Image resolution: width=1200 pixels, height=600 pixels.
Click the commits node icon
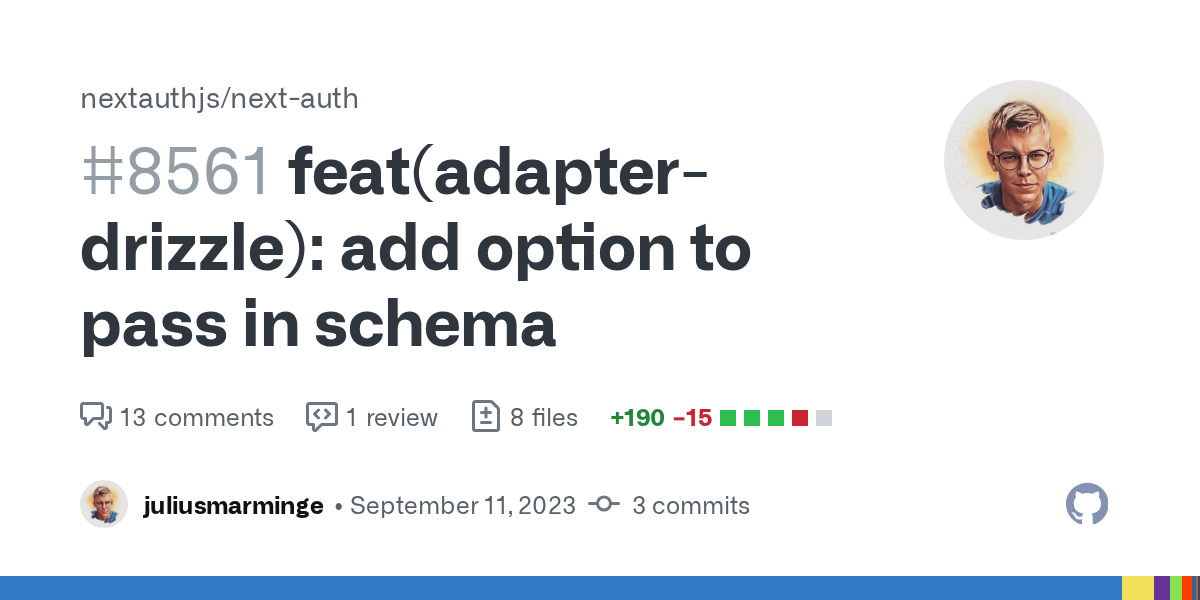coord(604,505)
